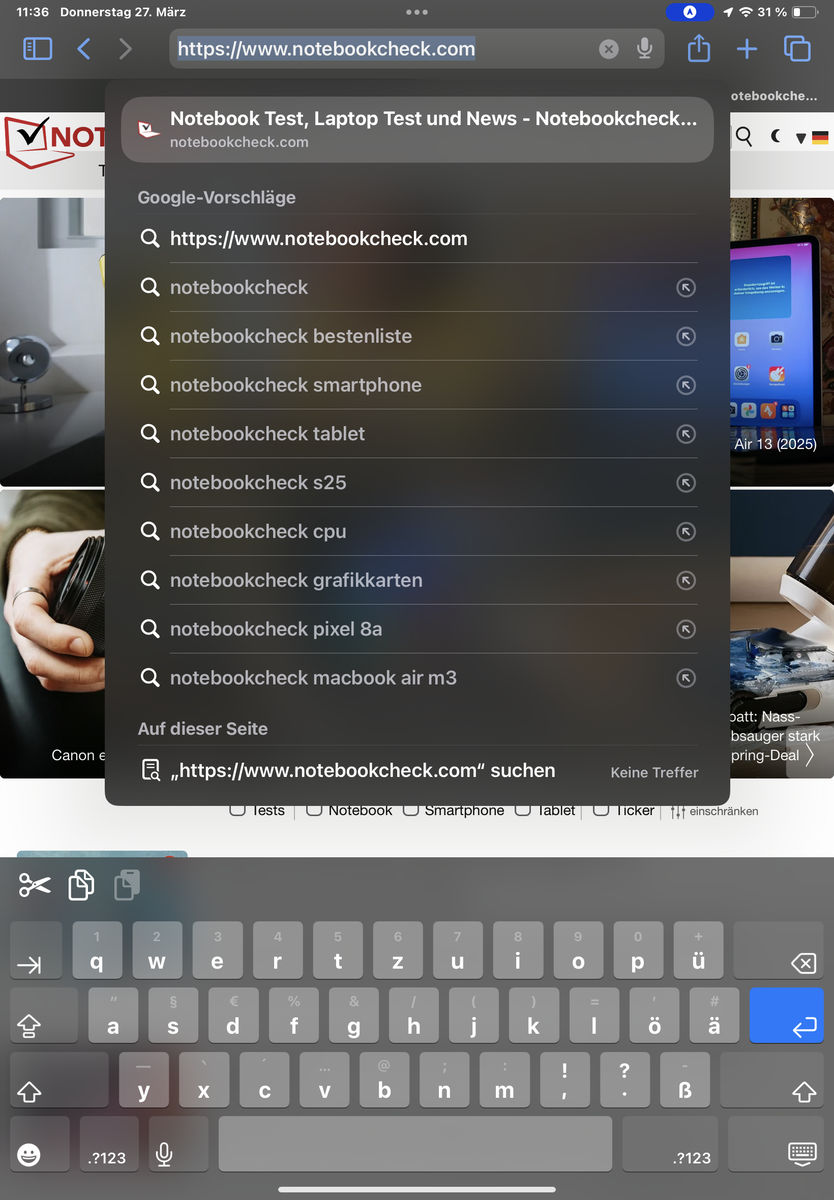Clear the URL field text
Screen dimensions: 834x1200
(x=608, y=48)
